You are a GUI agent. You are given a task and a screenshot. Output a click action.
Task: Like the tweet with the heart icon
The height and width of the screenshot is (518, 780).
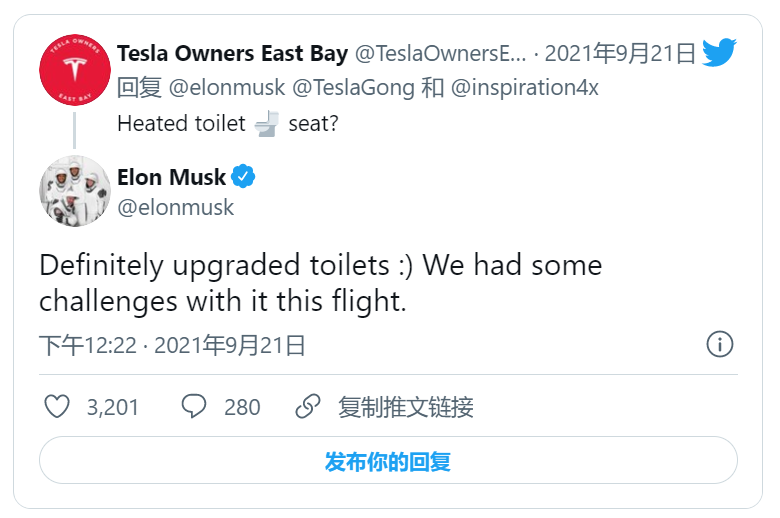point(59,406)
